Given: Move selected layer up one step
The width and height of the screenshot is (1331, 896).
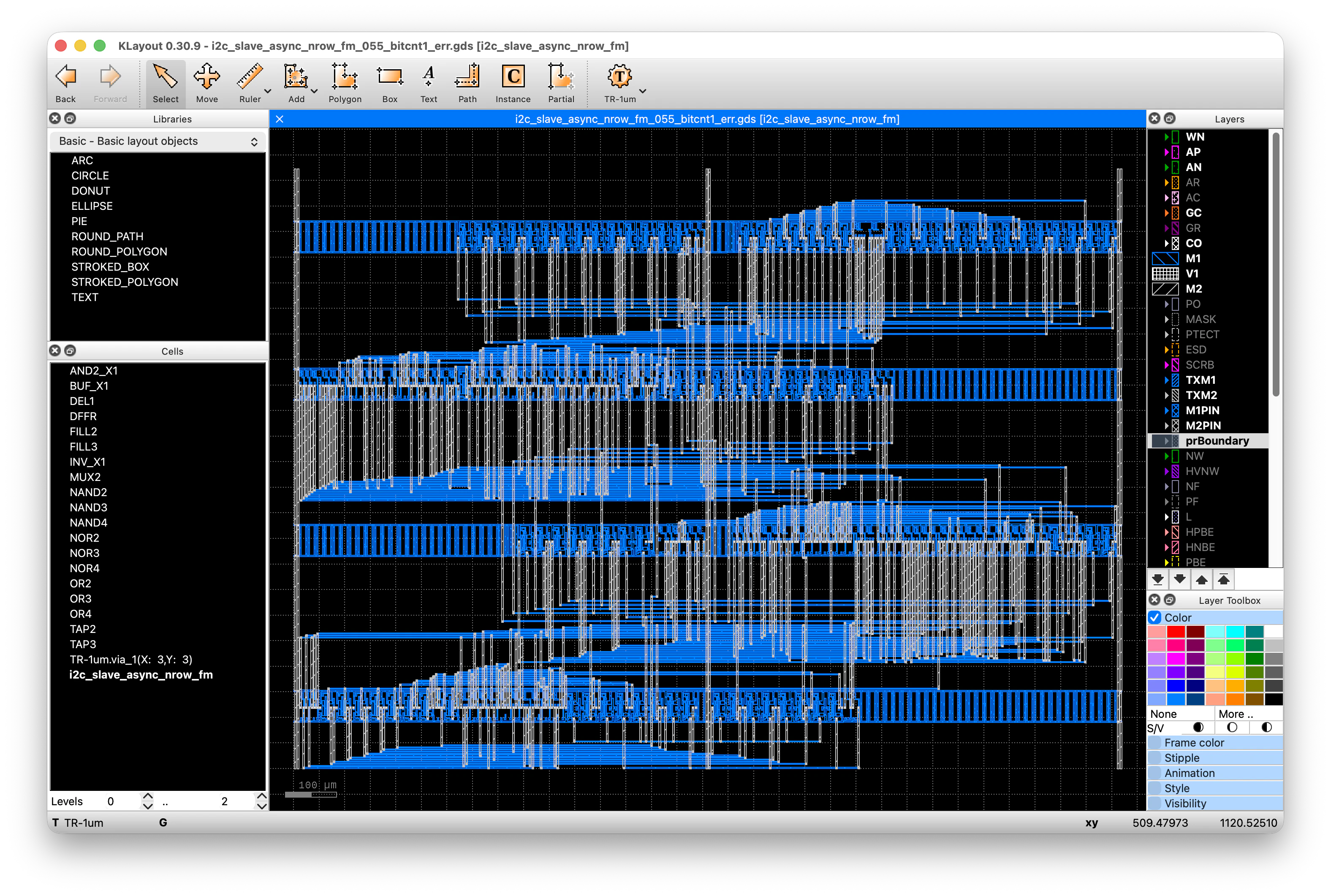Looking at the screenshot, I should point(1201,579).
